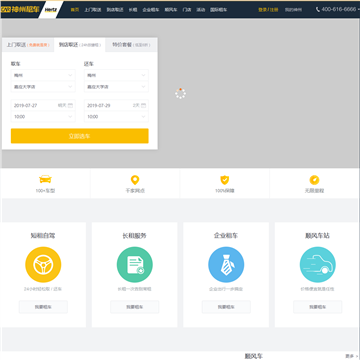This screenshot has width=360, height=360.
Task: Expand the pickup city dropdown
Action: tap(43, 75)
